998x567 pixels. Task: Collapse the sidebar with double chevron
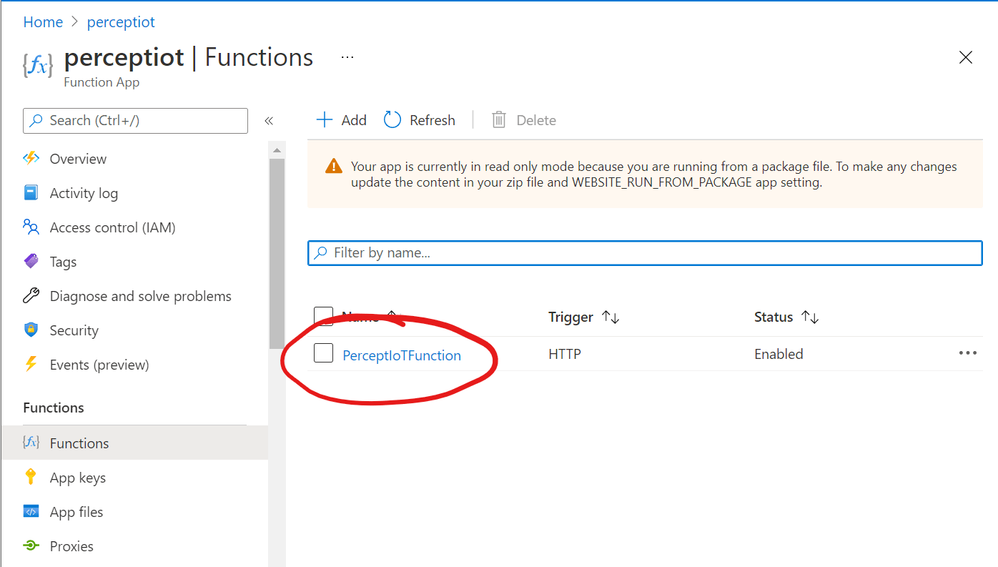pos(269,121)
